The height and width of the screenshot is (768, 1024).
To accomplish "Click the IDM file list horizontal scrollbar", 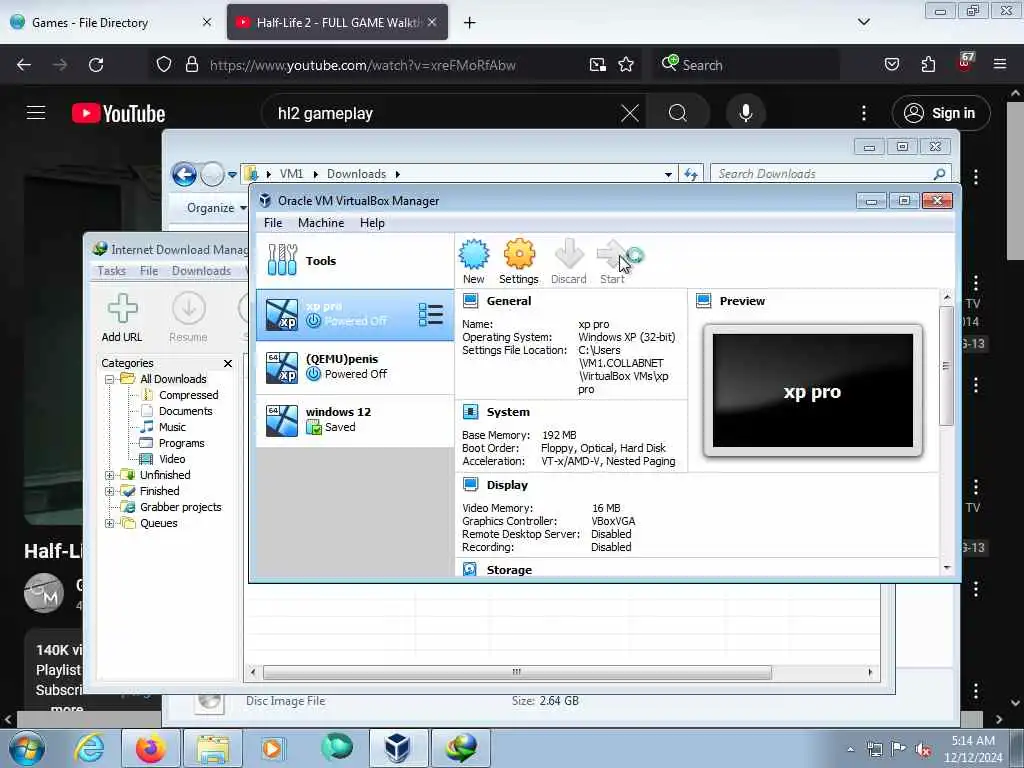I will [517, 672].
